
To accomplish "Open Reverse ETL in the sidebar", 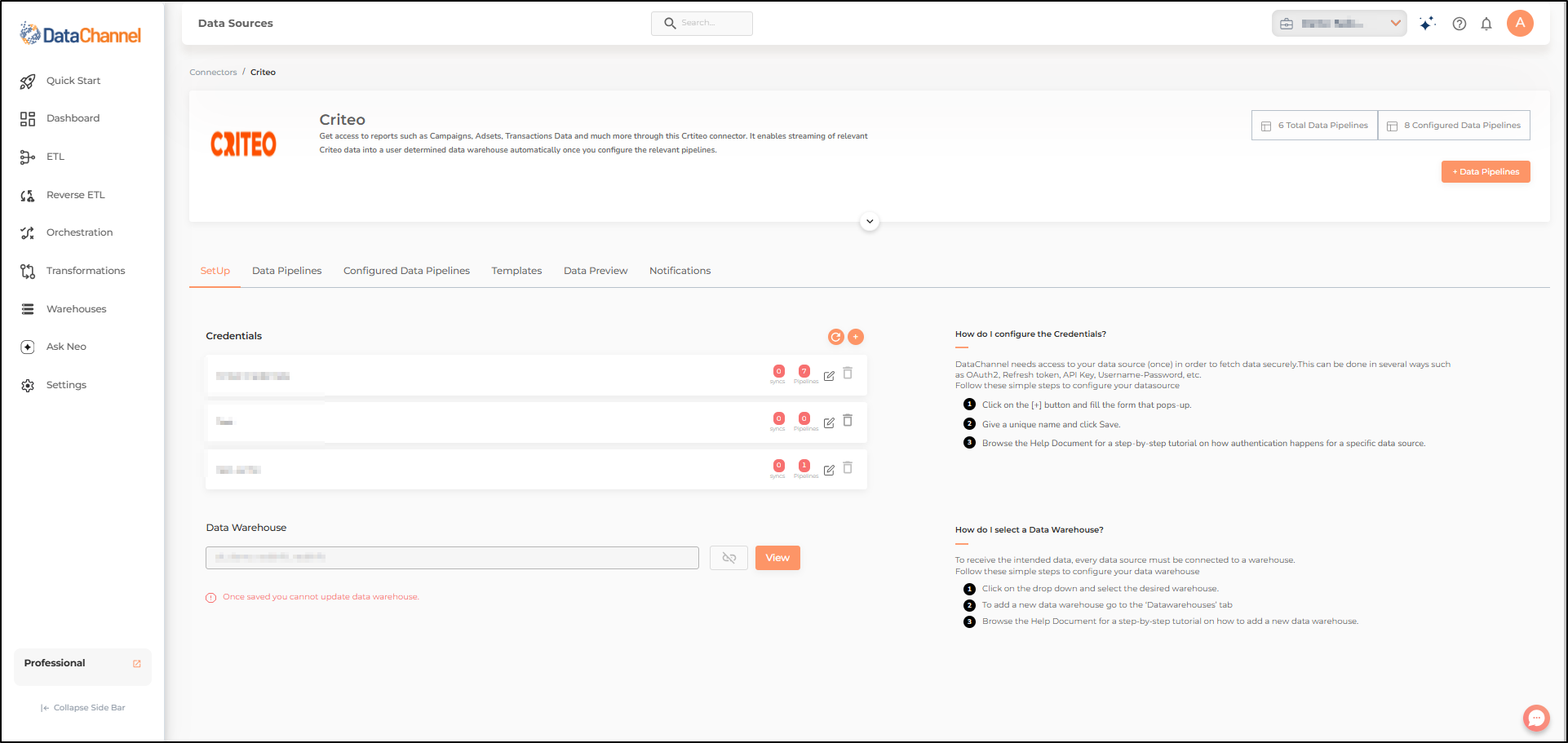I will [75, 195].
